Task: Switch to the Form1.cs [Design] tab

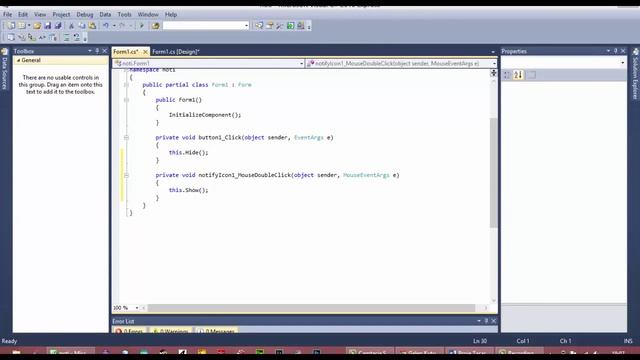Action: (x=176, y=52)
